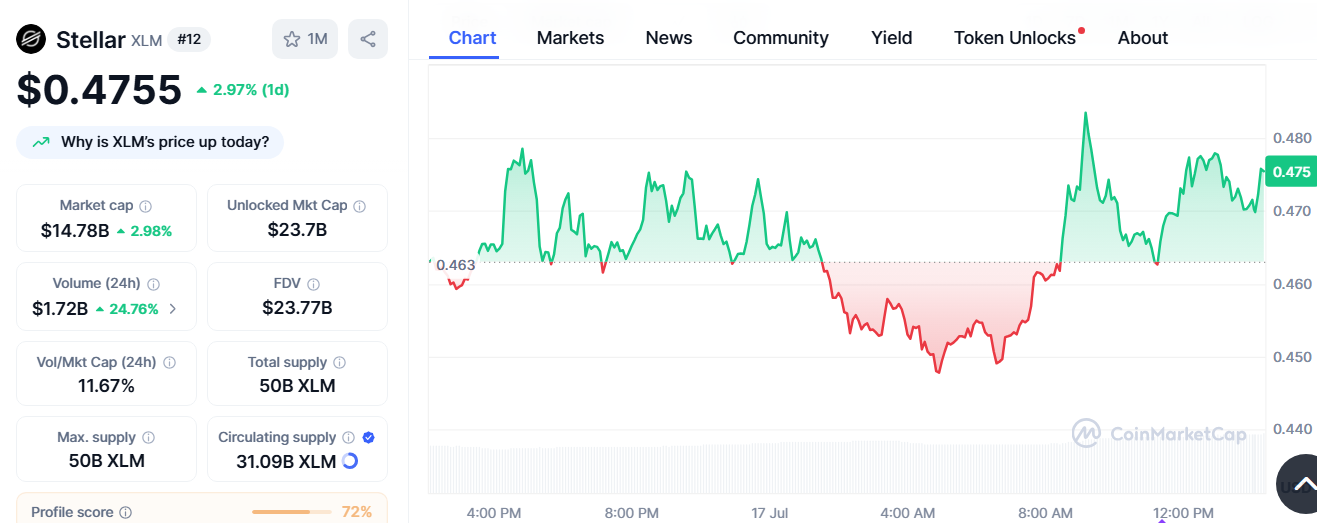Click the circulating supply progress ring
This screenshot has width=1317, height=523.
(350, 461)
